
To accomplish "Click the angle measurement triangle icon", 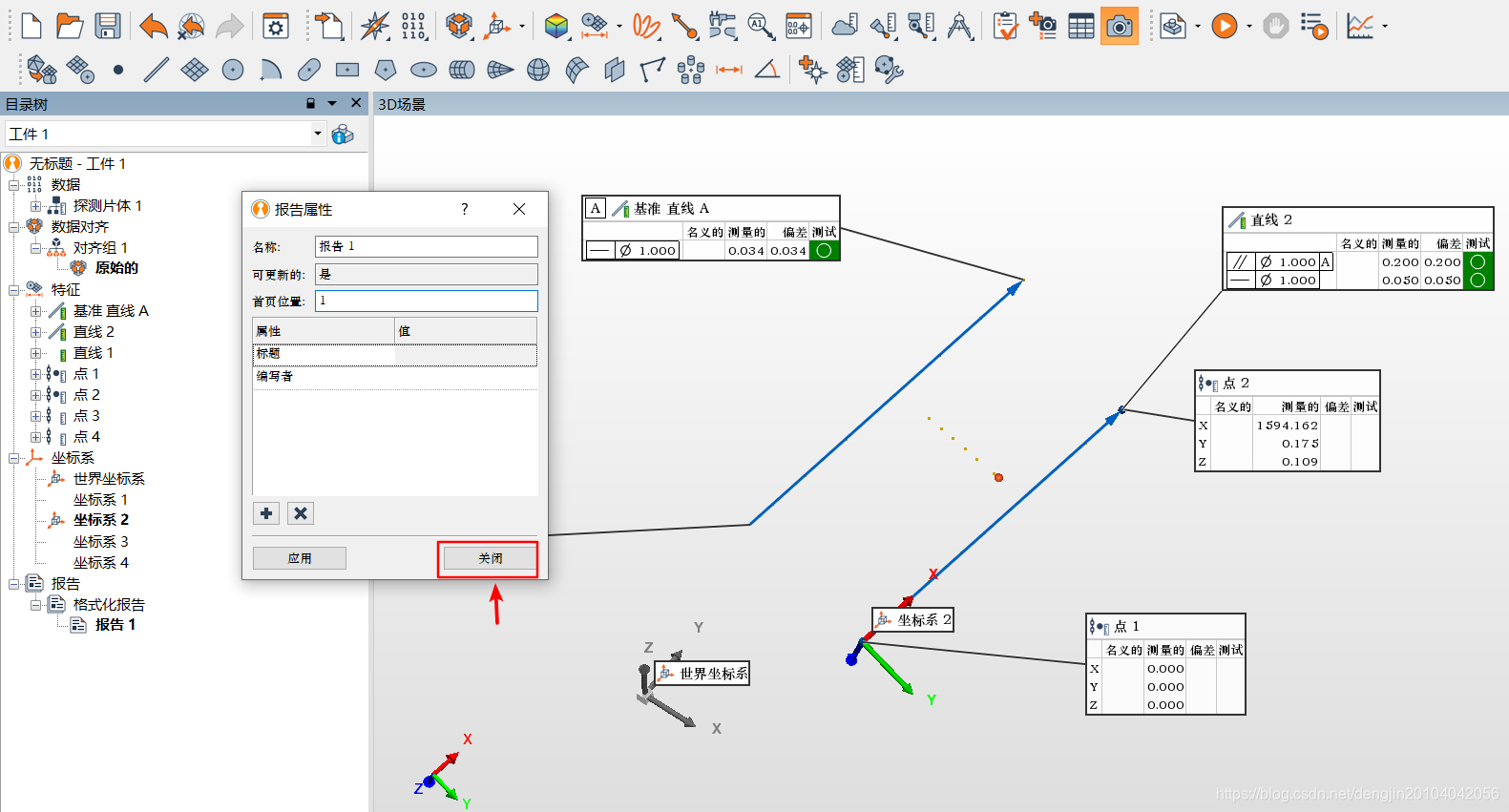I will [767, 70].
